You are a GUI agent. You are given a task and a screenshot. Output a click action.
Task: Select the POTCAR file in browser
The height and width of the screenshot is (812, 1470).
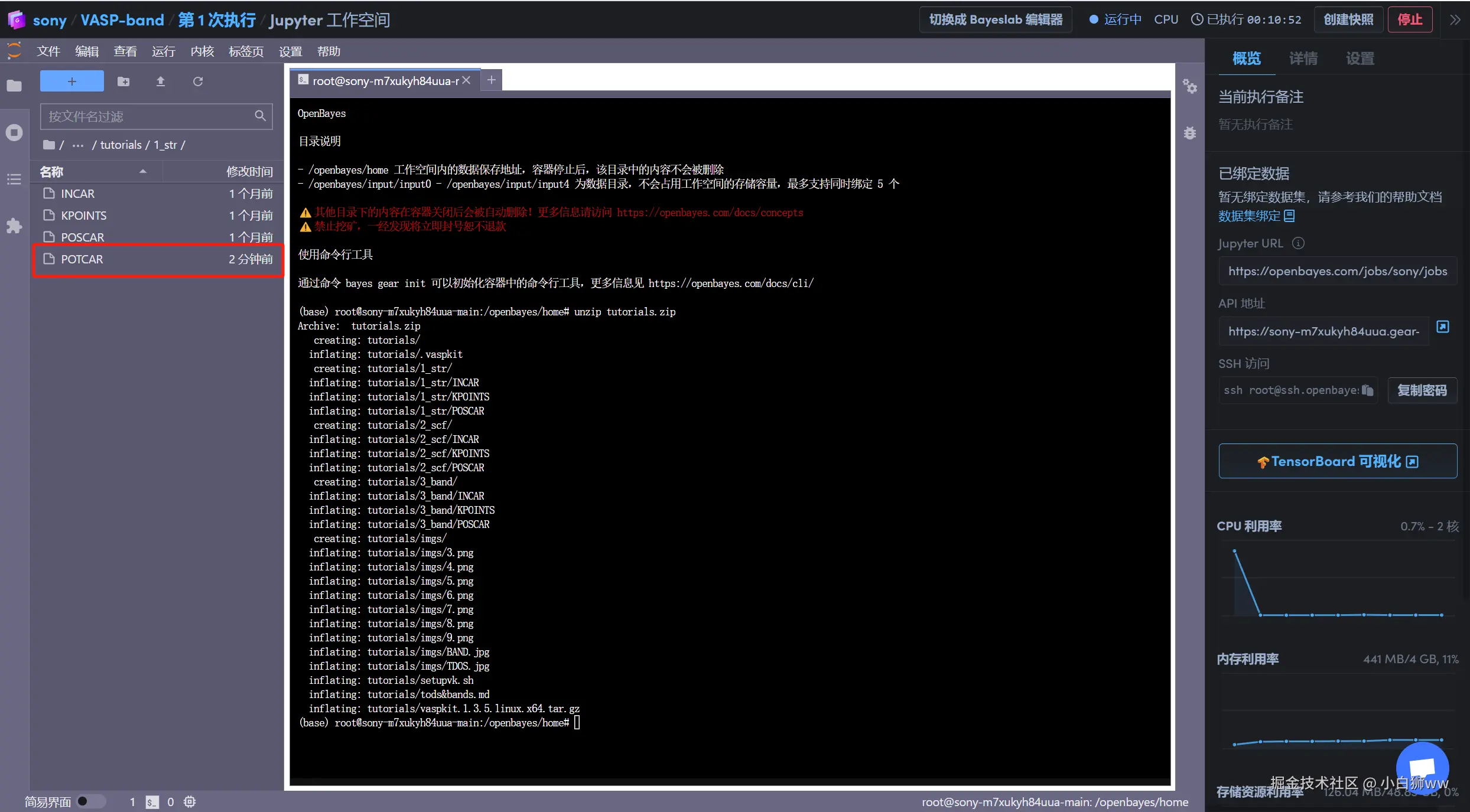[82, 259]
